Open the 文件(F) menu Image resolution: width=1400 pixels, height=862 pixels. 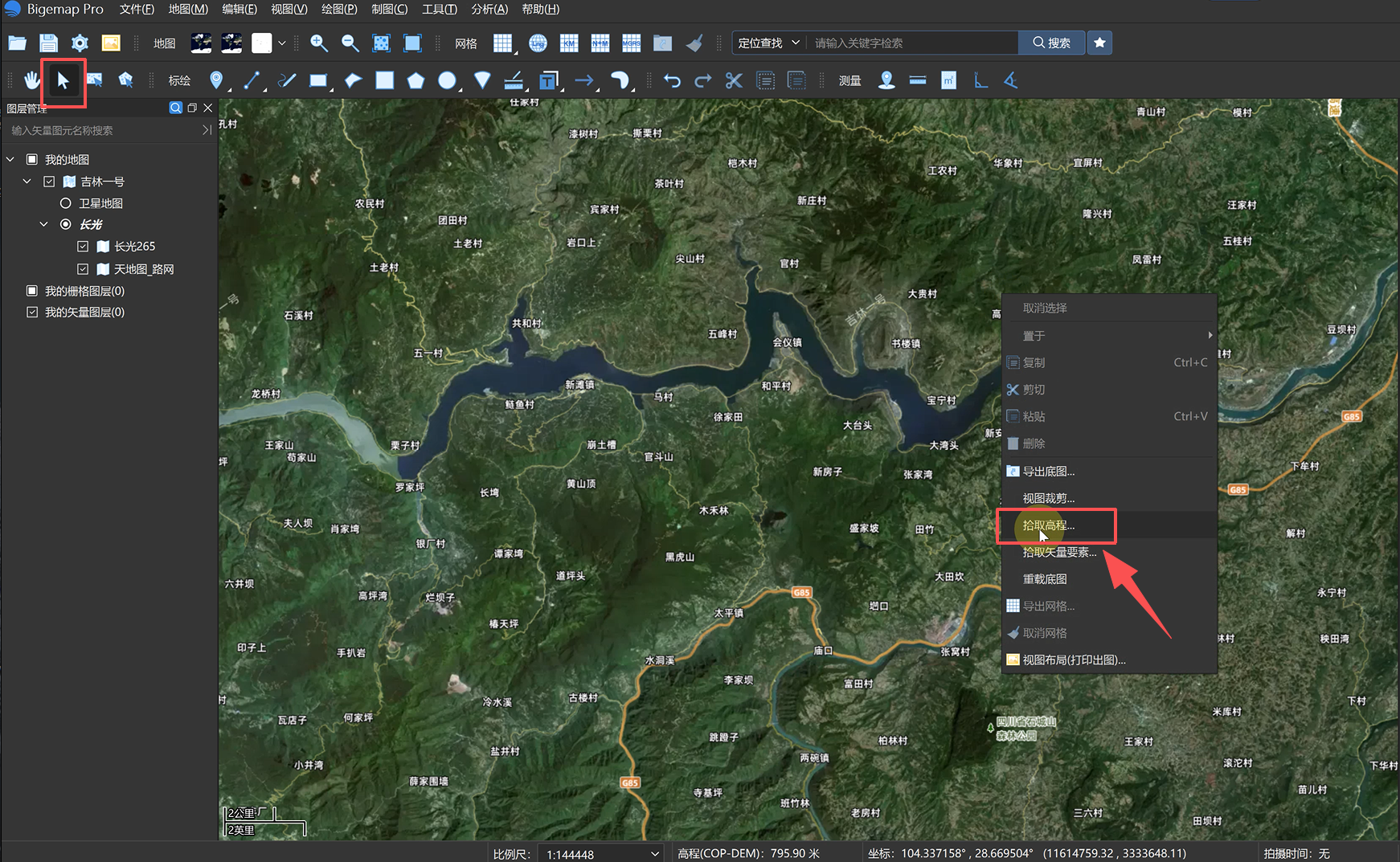click(137, 9)
